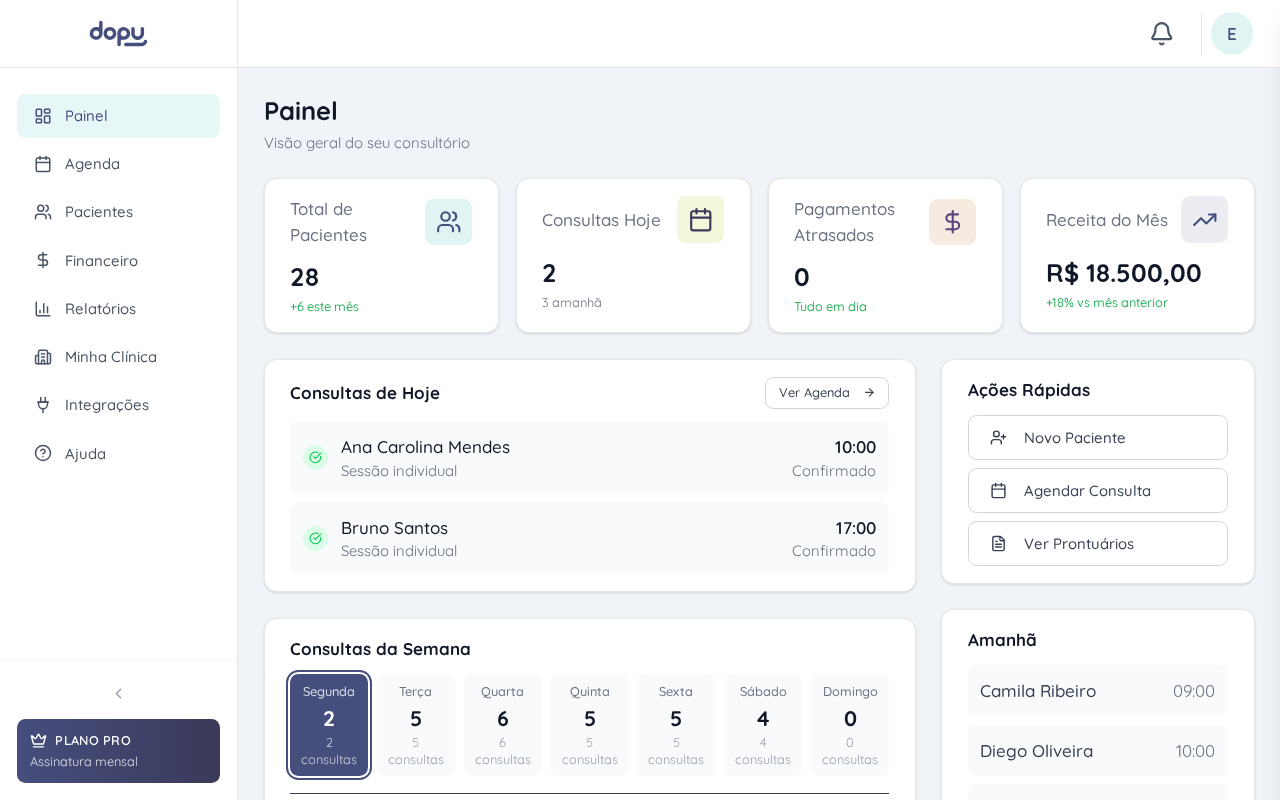Go to the Integrações menu item
This screenshot has width=1280, height=800.
point(118,405)
